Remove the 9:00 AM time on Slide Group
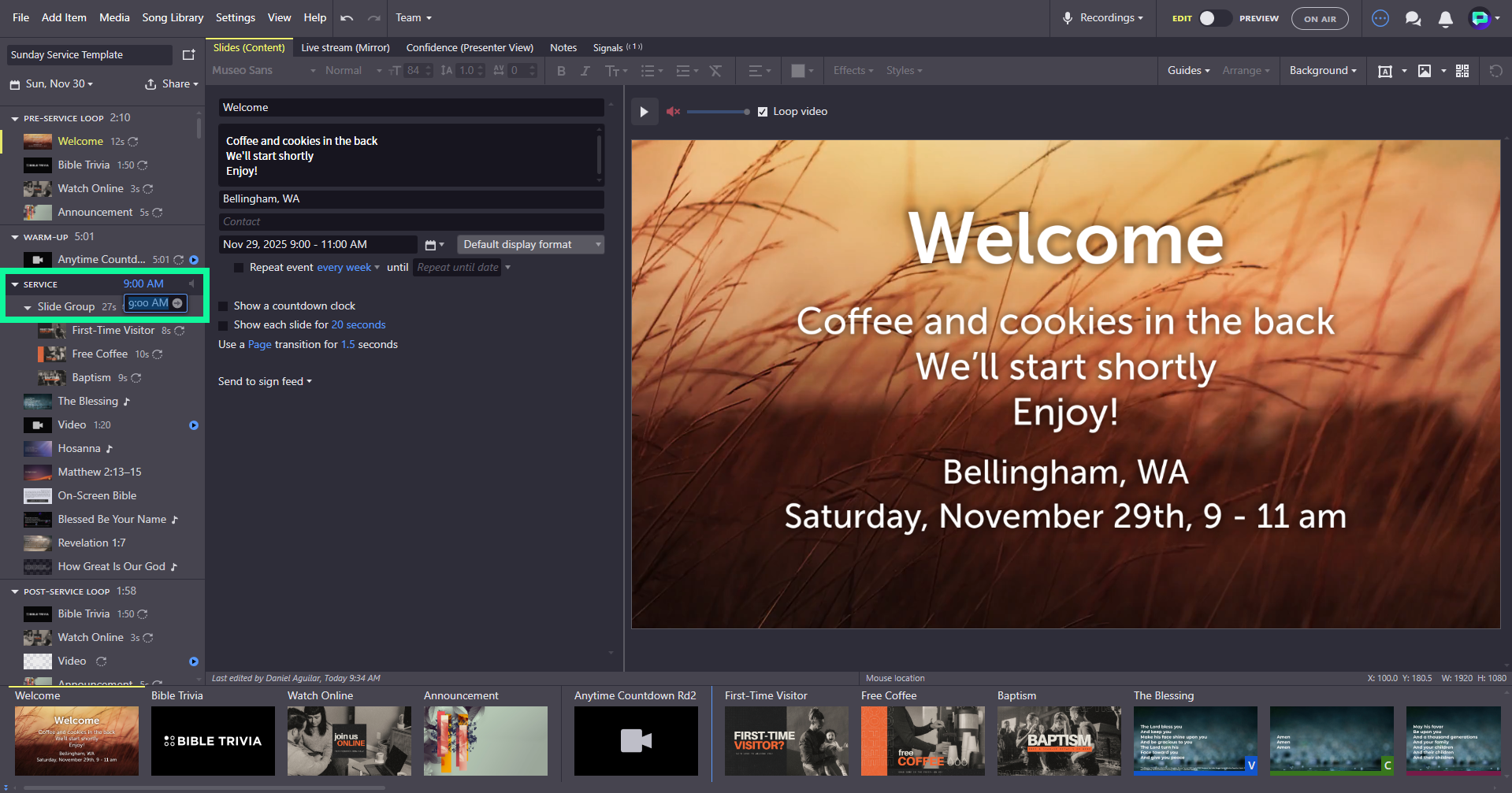The height and width of the screenshot is (793, 1512). (177, 303)
